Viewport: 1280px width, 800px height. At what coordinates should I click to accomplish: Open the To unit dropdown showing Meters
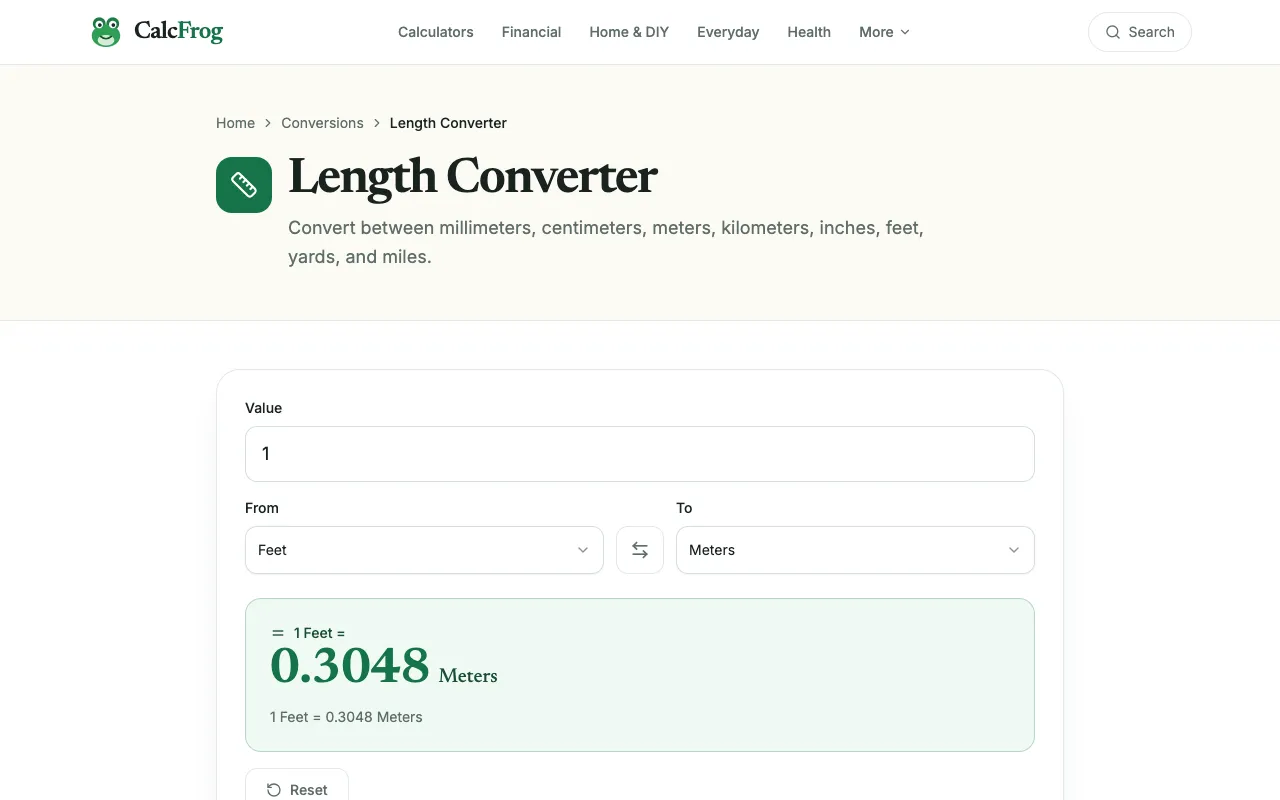pyautogui.click(x=855, y=550)
